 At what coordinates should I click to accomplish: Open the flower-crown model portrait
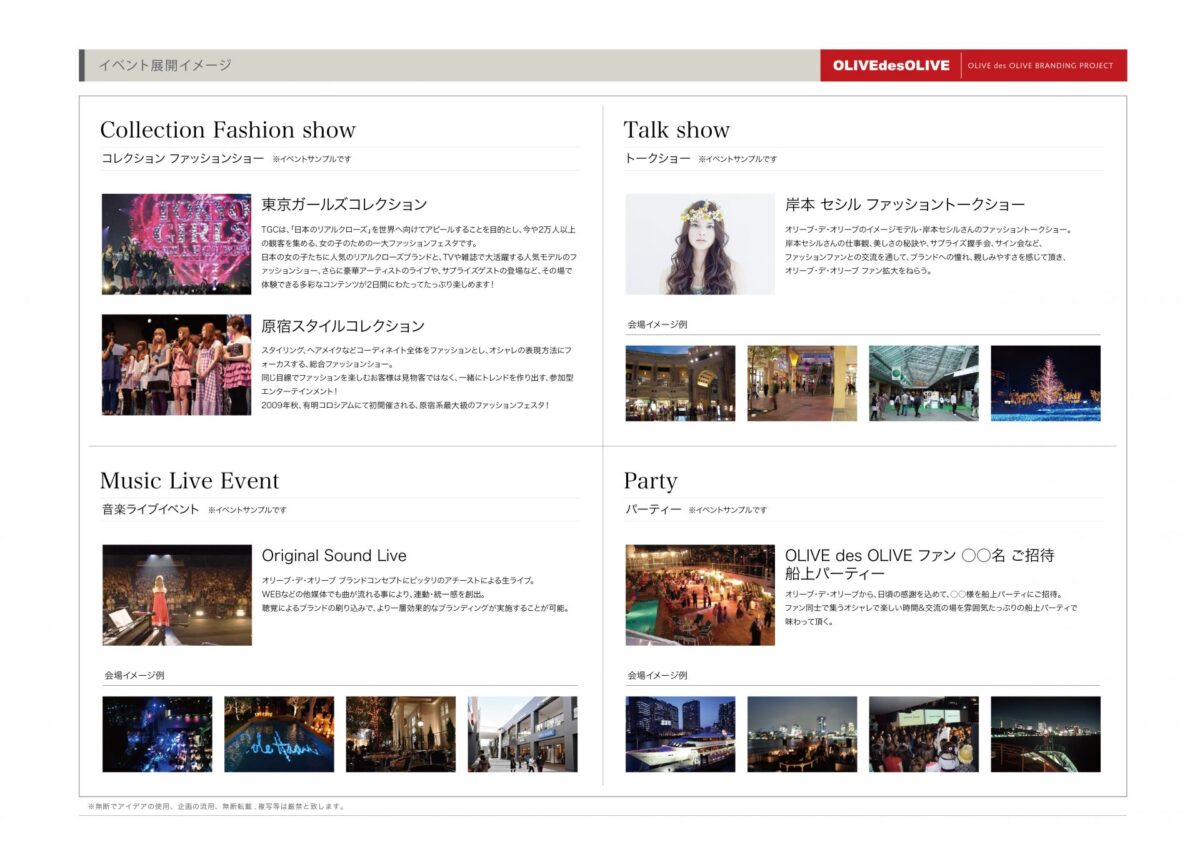click(700, 244)
